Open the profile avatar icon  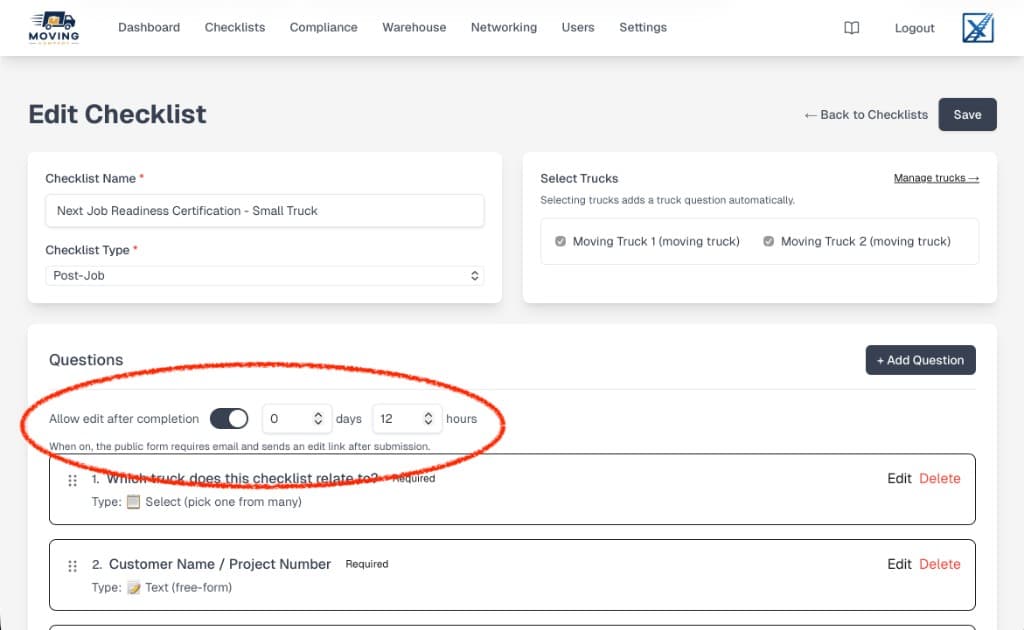click(978, 27)
